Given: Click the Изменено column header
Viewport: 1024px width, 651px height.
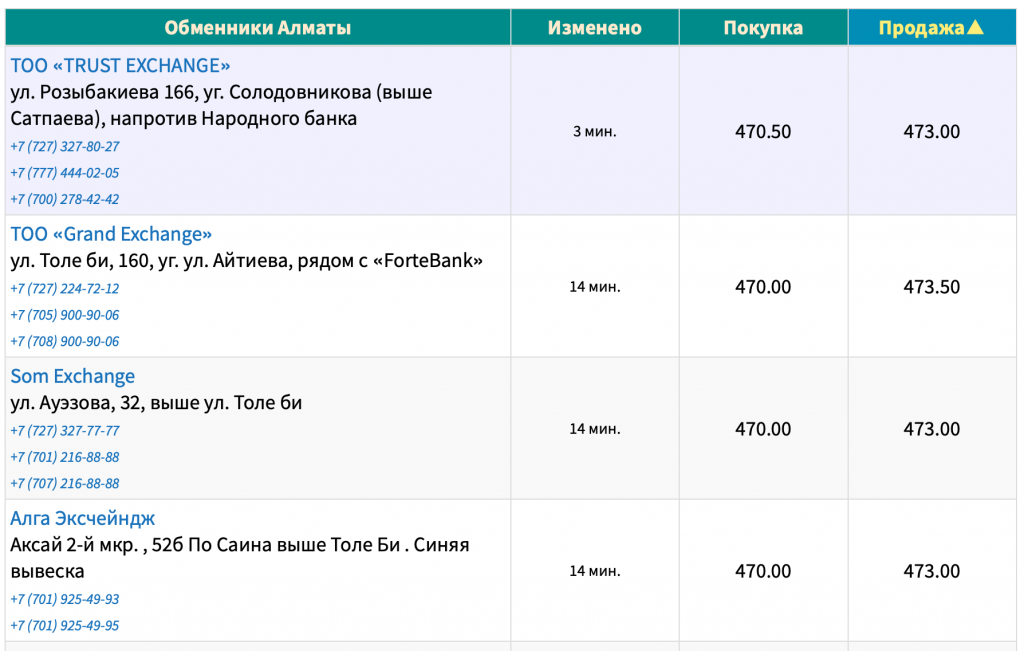Looking at the screenshot, I should click(594, 27).
